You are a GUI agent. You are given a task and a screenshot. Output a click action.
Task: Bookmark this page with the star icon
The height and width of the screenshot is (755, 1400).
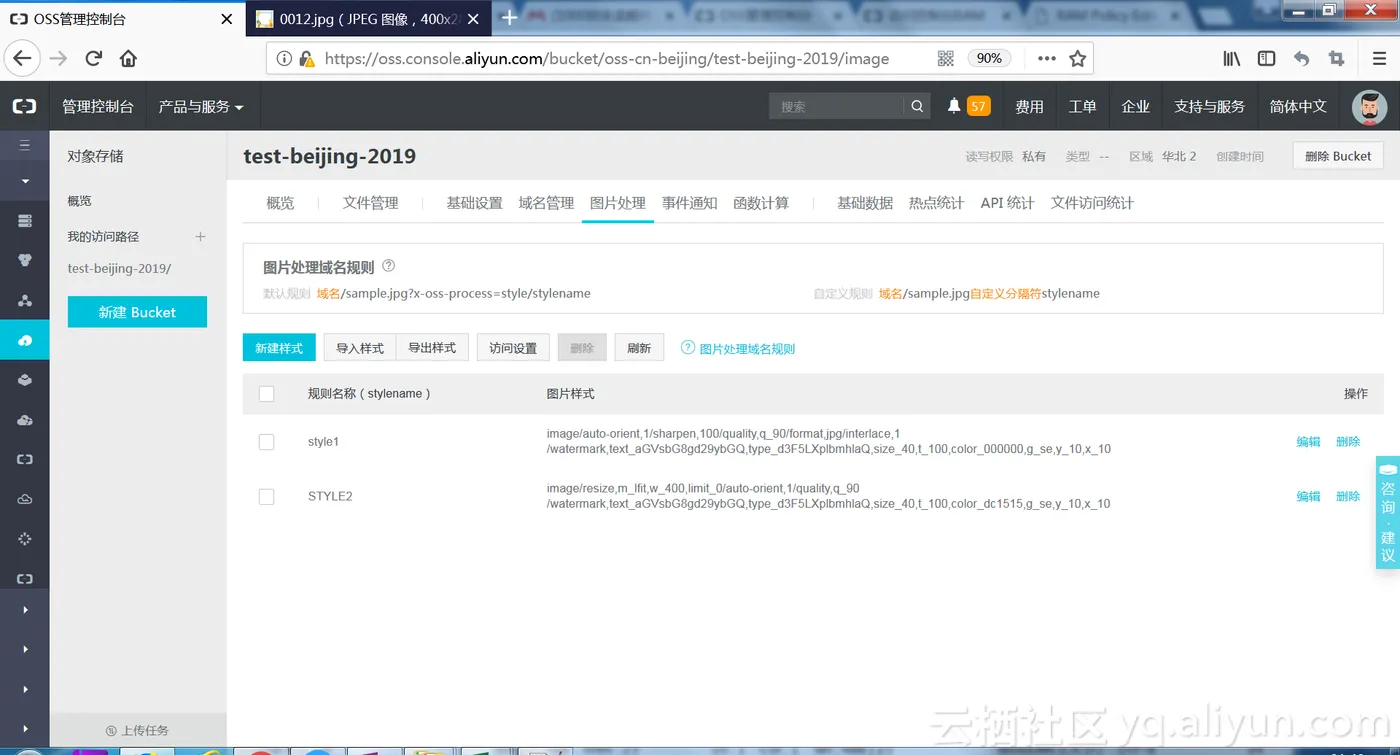pyautogui.click(x=1077, y=59)
